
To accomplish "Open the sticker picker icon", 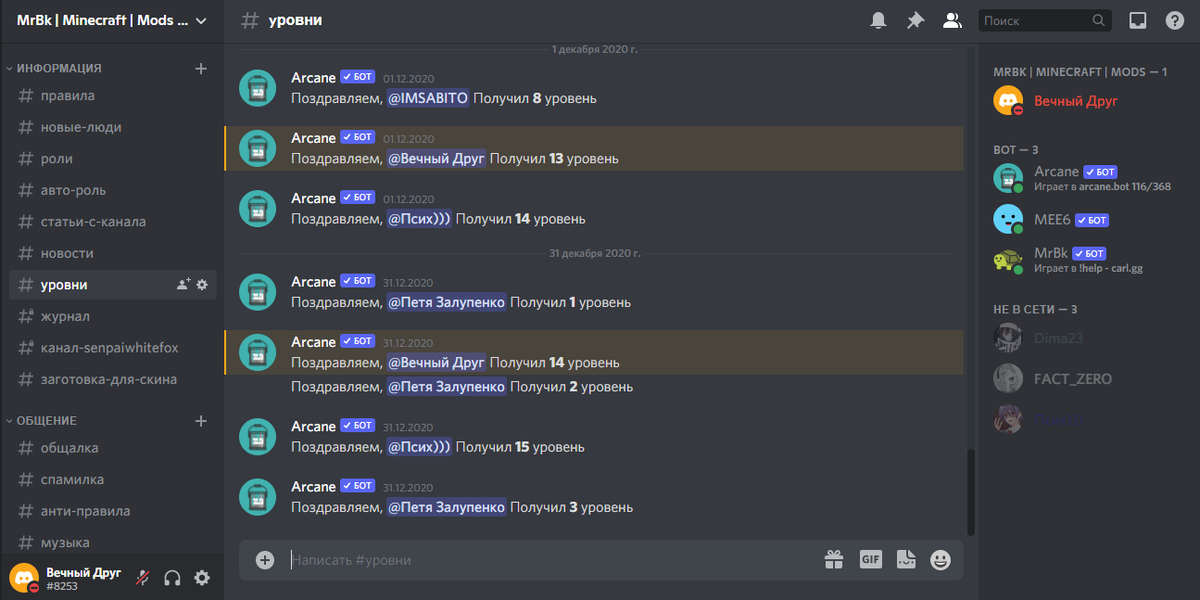I will 906,560.
